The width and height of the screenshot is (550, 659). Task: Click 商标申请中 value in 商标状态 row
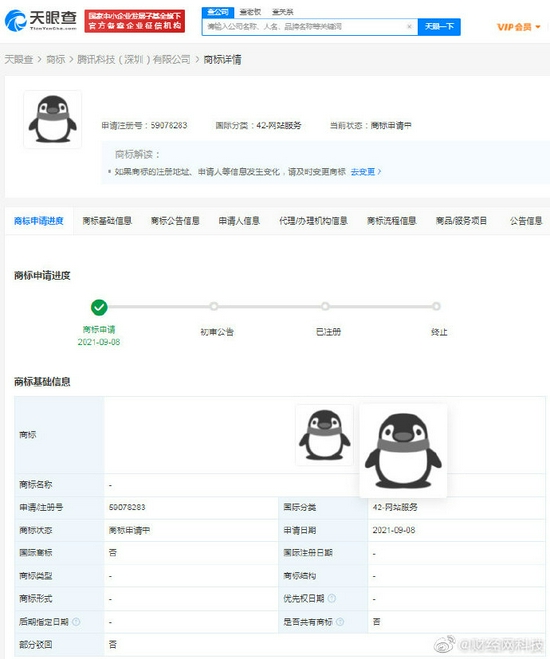pos(129,530)
